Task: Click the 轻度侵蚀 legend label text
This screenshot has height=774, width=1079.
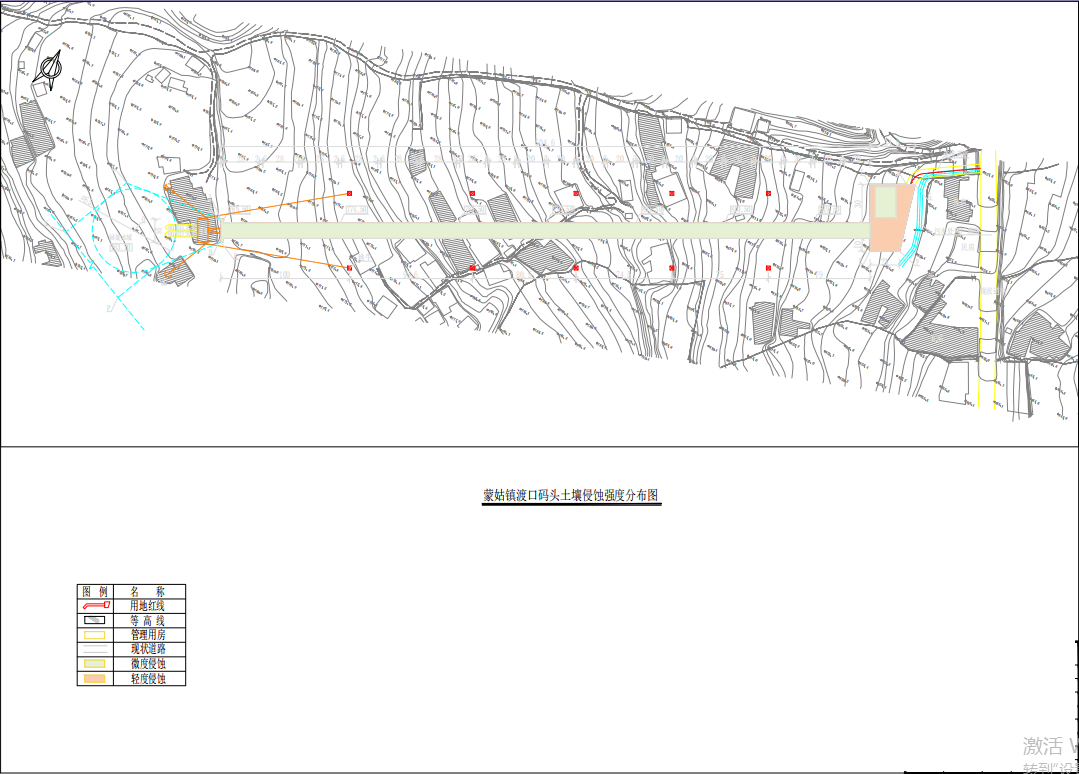Action: point(147,679)
